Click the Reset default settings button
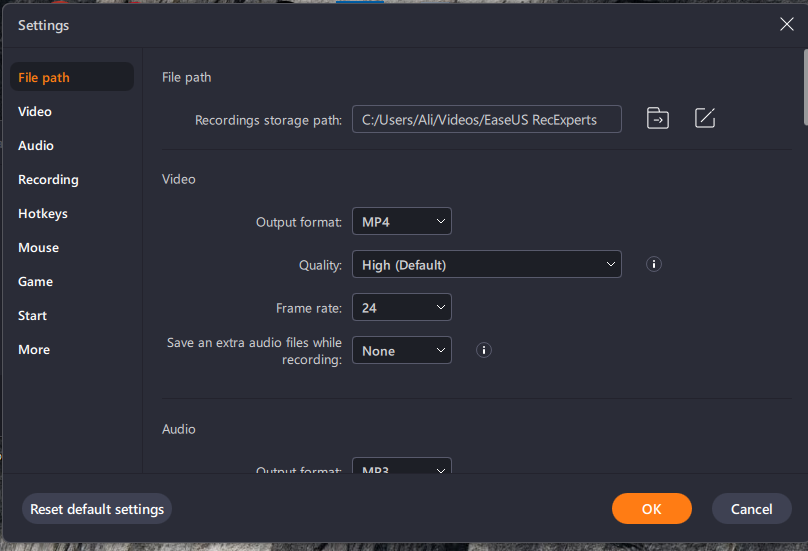Viewport: 808px width, 551px height. tap(97, 509)
